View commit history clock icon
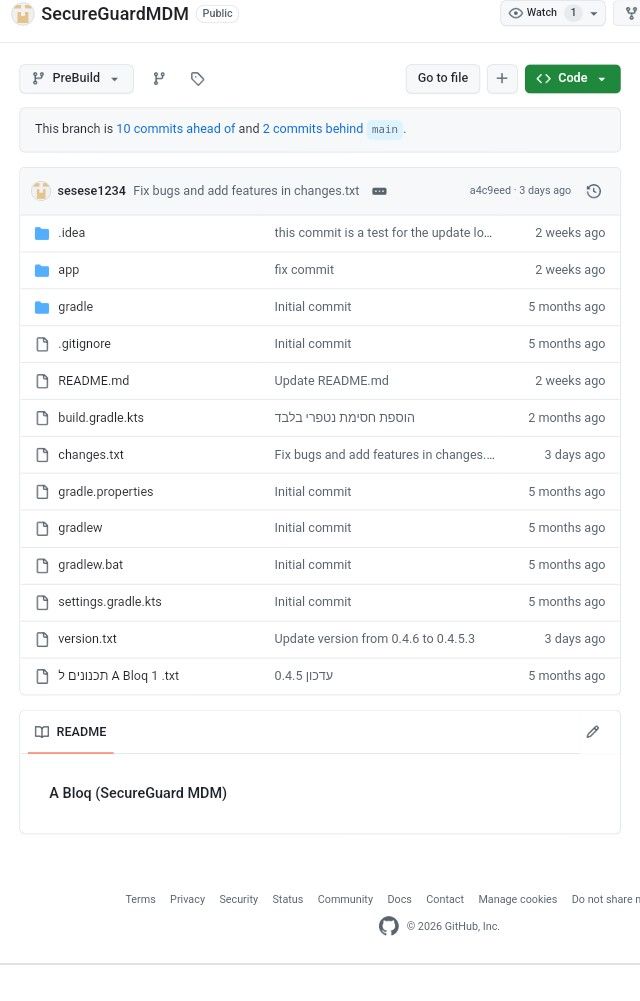This screenshot has height=1001, width=640. click(x=594, y=191)
